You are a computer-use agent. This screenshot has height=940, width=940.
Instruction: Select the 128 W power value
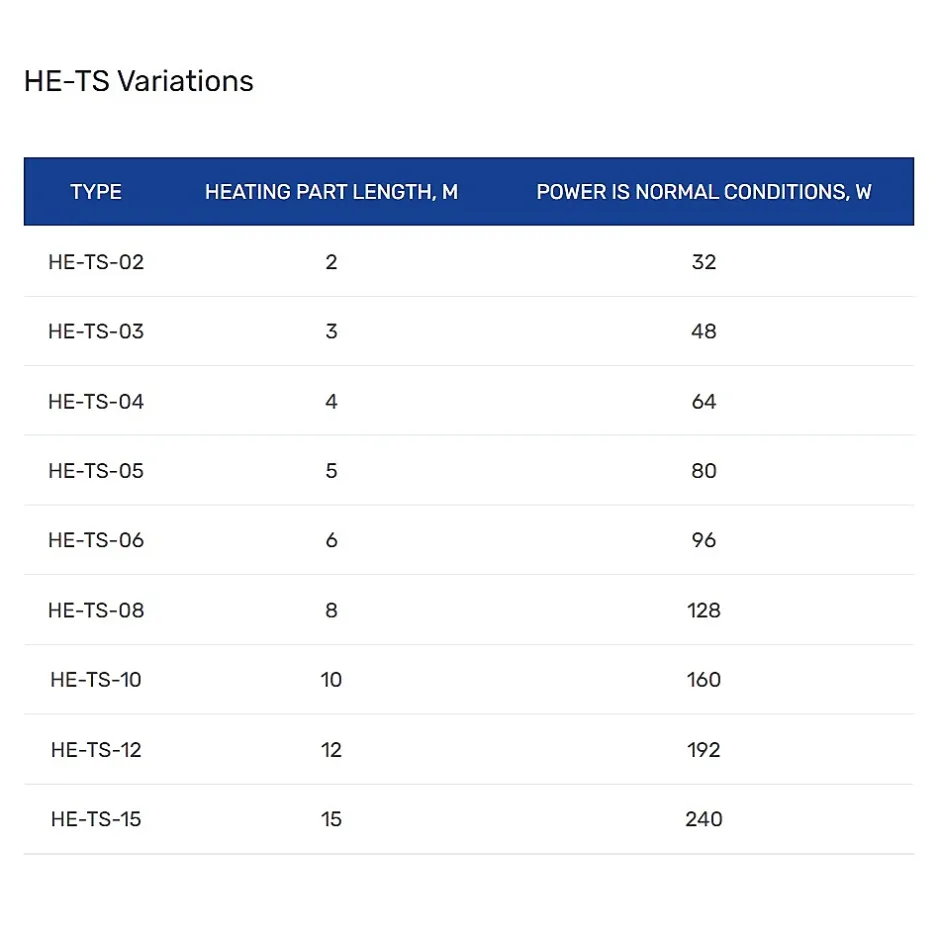[x=704, y=610]
